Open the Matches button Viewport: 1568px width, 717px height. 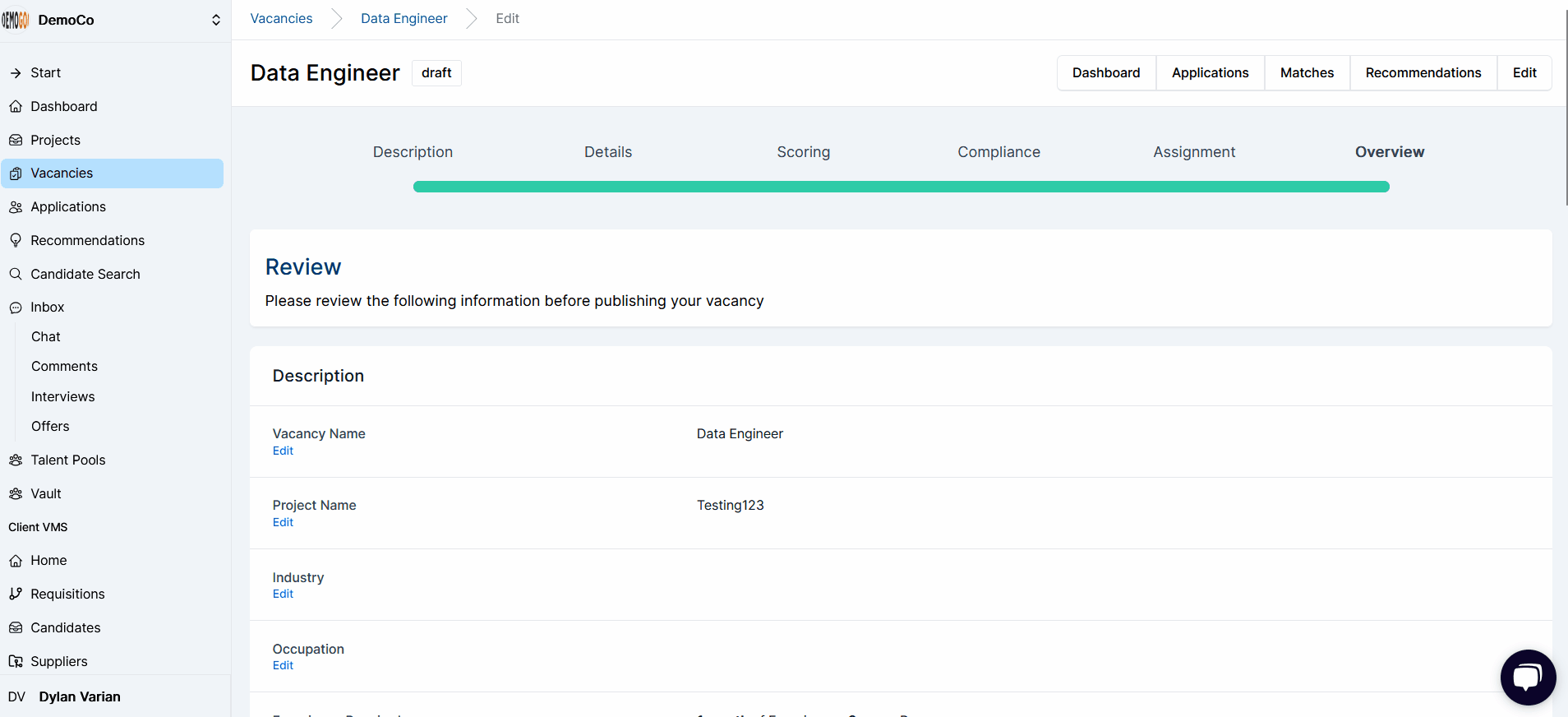pyautogui.click(x=1307, y=73)
